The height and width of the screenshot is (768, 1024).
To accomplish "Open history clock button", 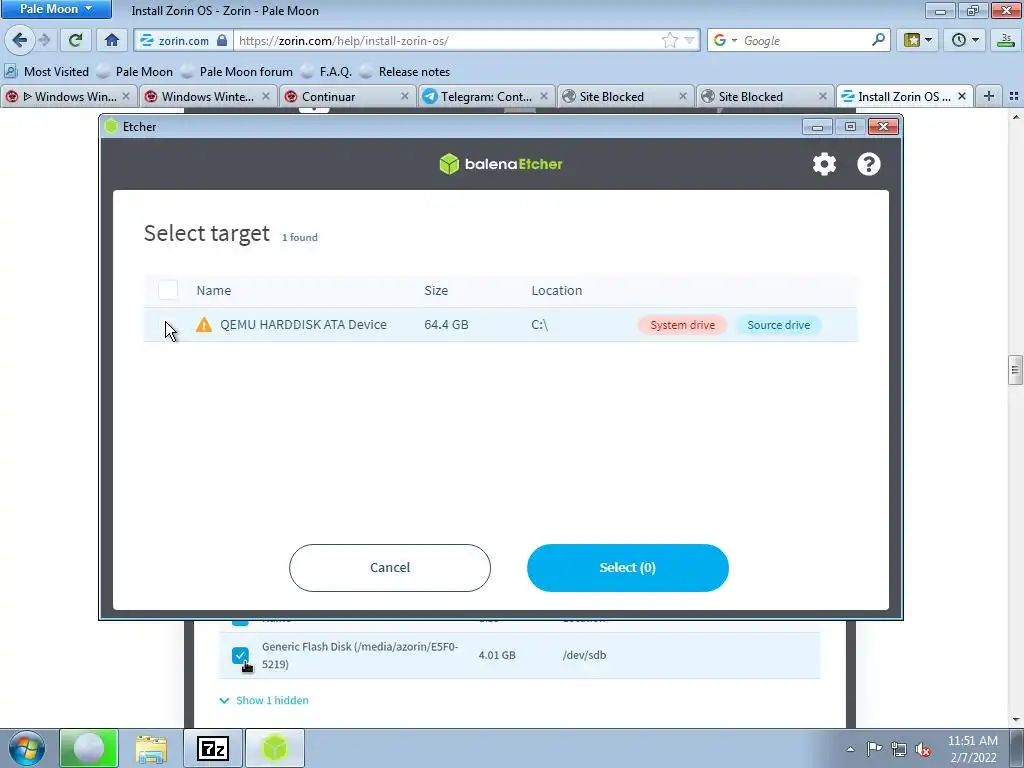I will pyautogui.click(x=965, y=40).
